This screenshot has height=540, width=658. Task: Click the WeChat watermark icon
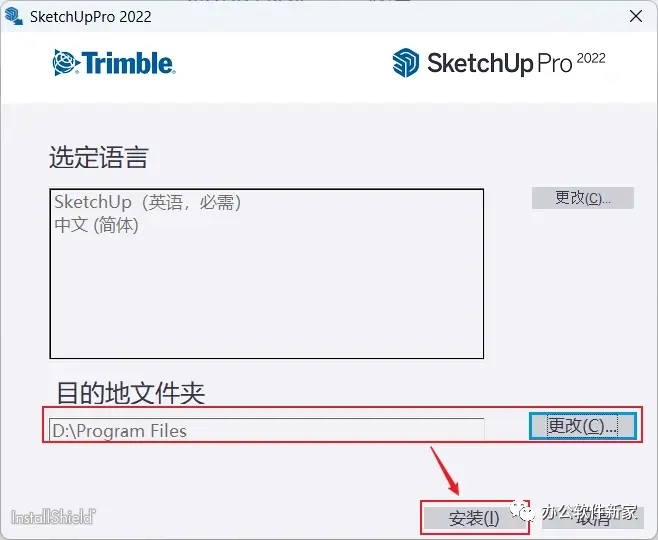click(x=522, y=511)
